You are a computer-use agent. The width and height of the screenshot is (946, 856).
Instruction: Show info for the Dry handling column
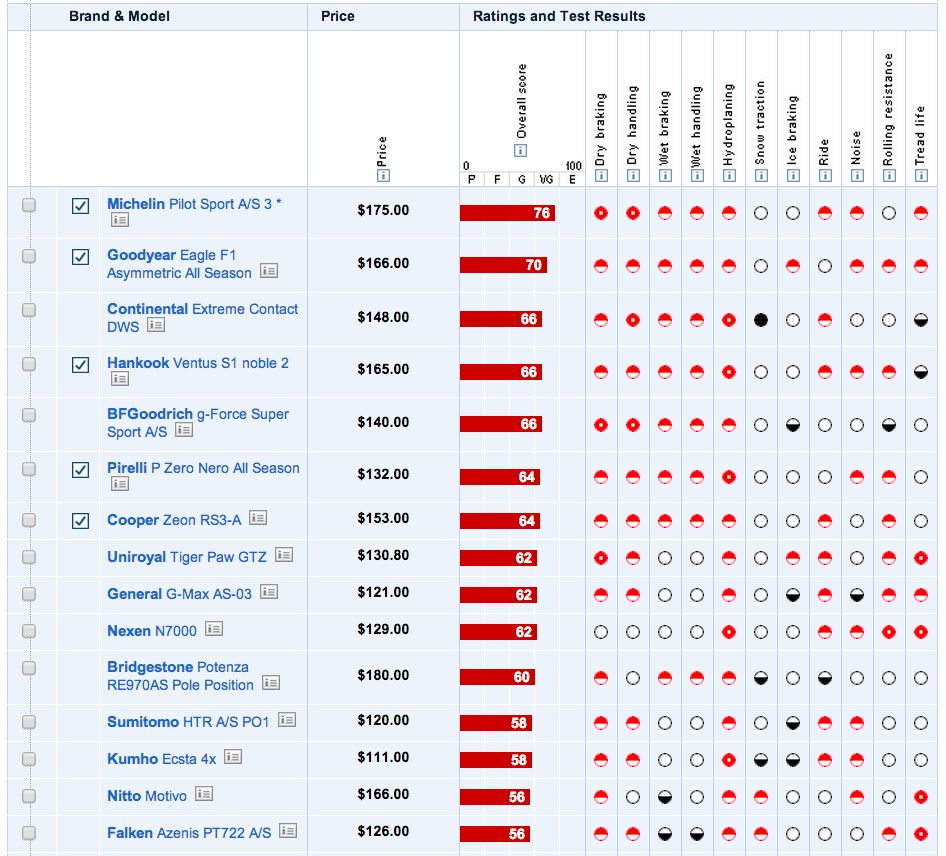tap(633, 176)
